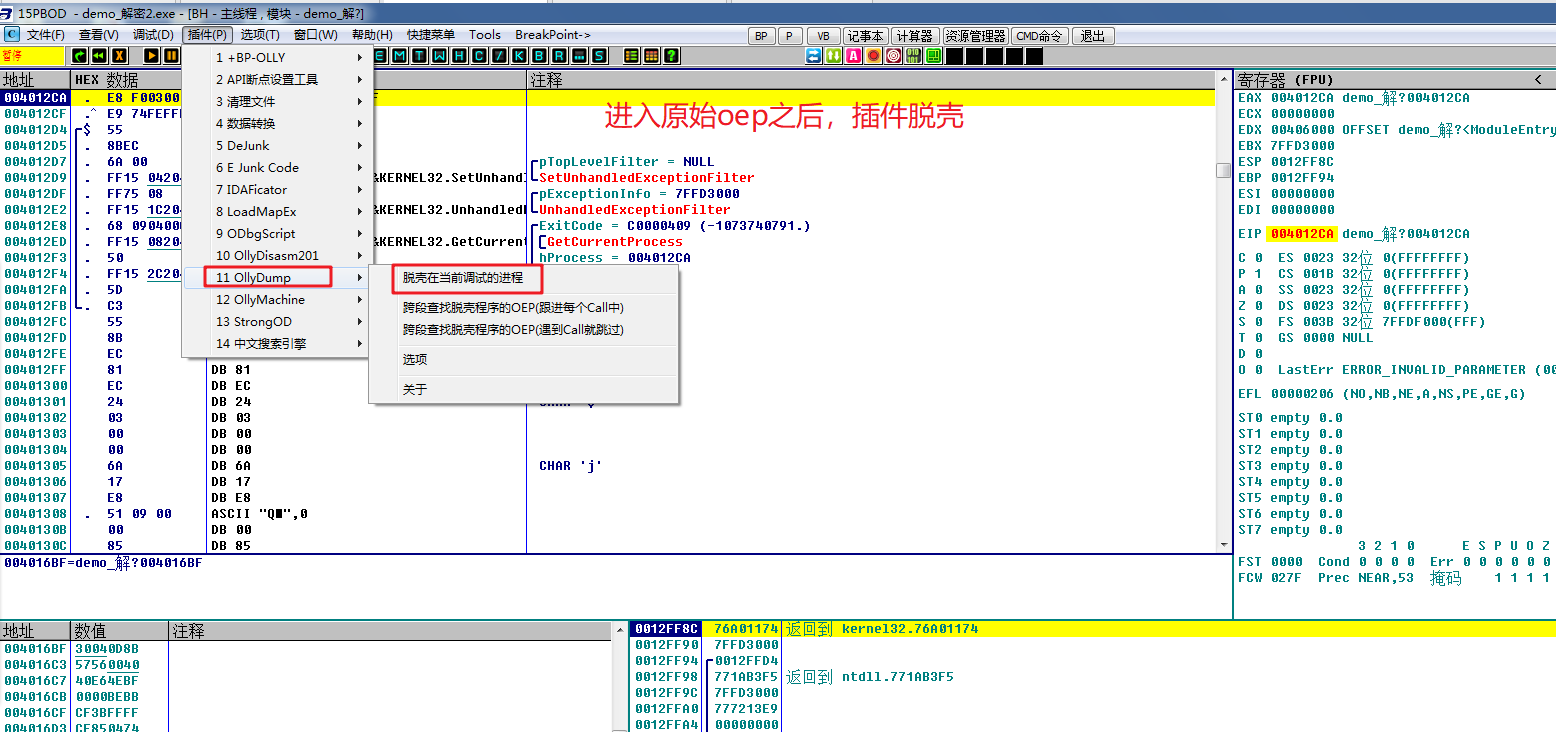
Task: Open the BreakPoint-> menu
Action: (x=553, y=35)
